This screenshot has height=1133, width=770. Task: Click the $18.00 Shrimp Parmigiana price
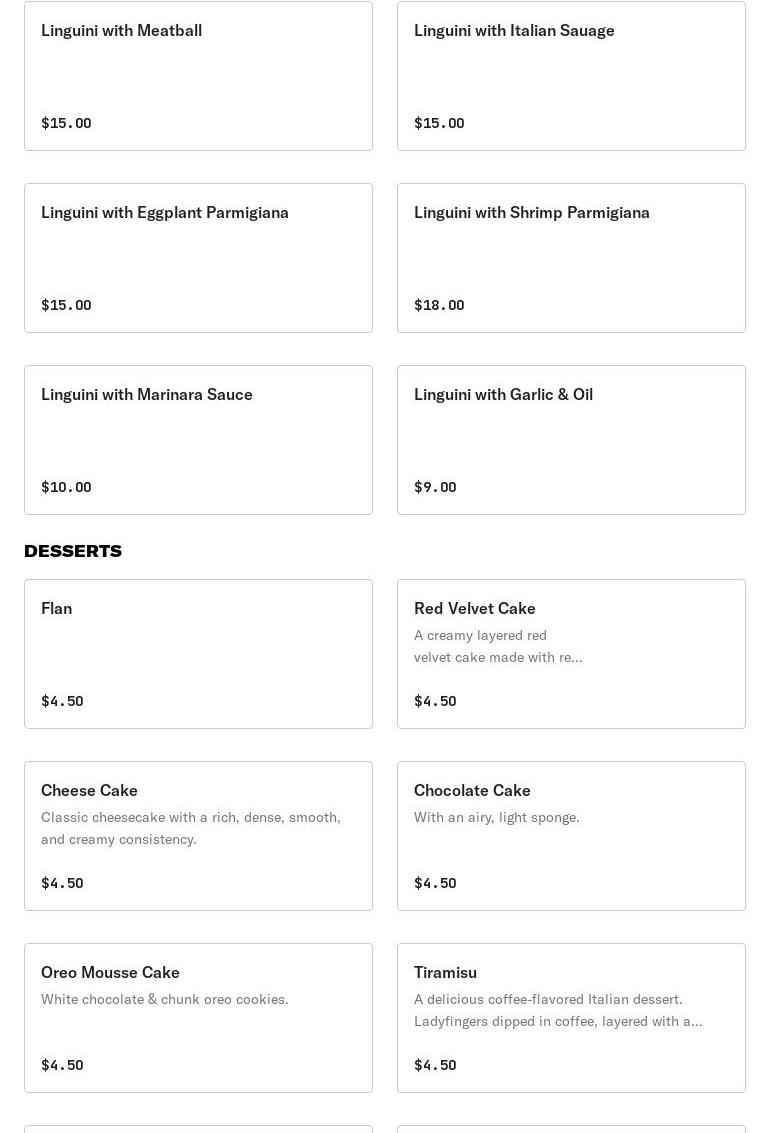[439, 305]
